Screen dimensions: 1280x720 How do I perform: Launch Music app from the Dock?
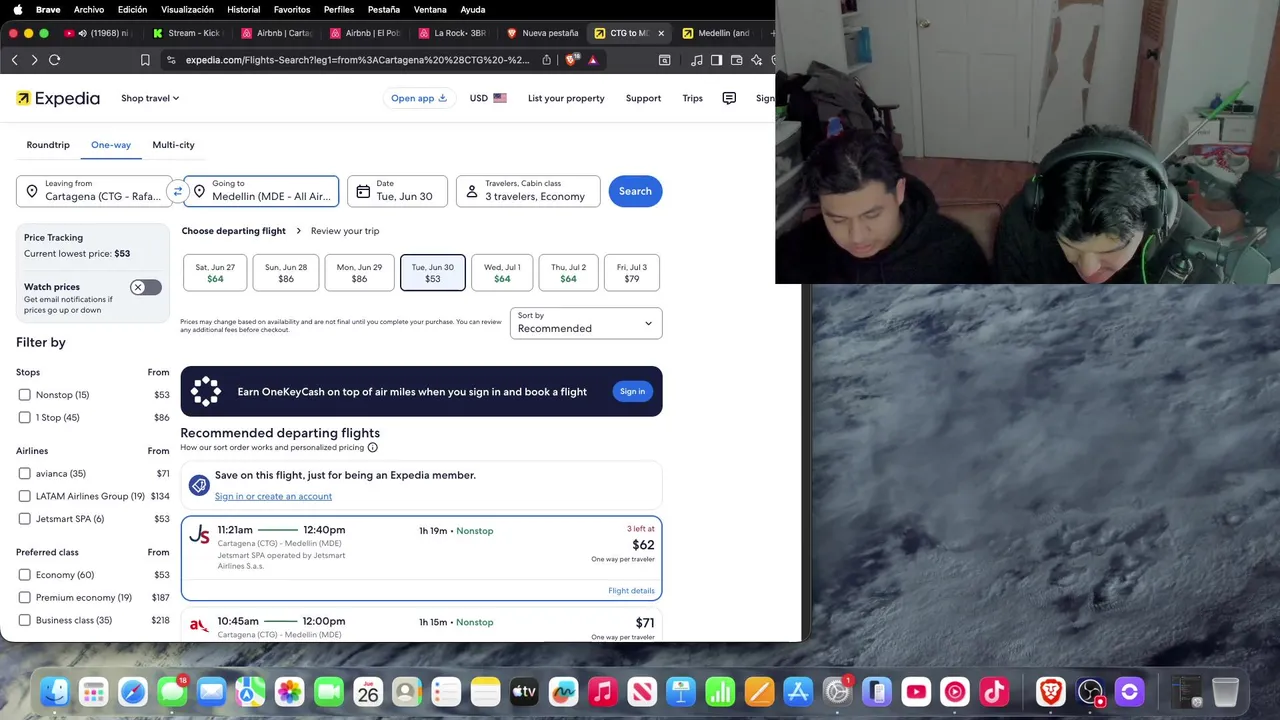coord(603,691)
